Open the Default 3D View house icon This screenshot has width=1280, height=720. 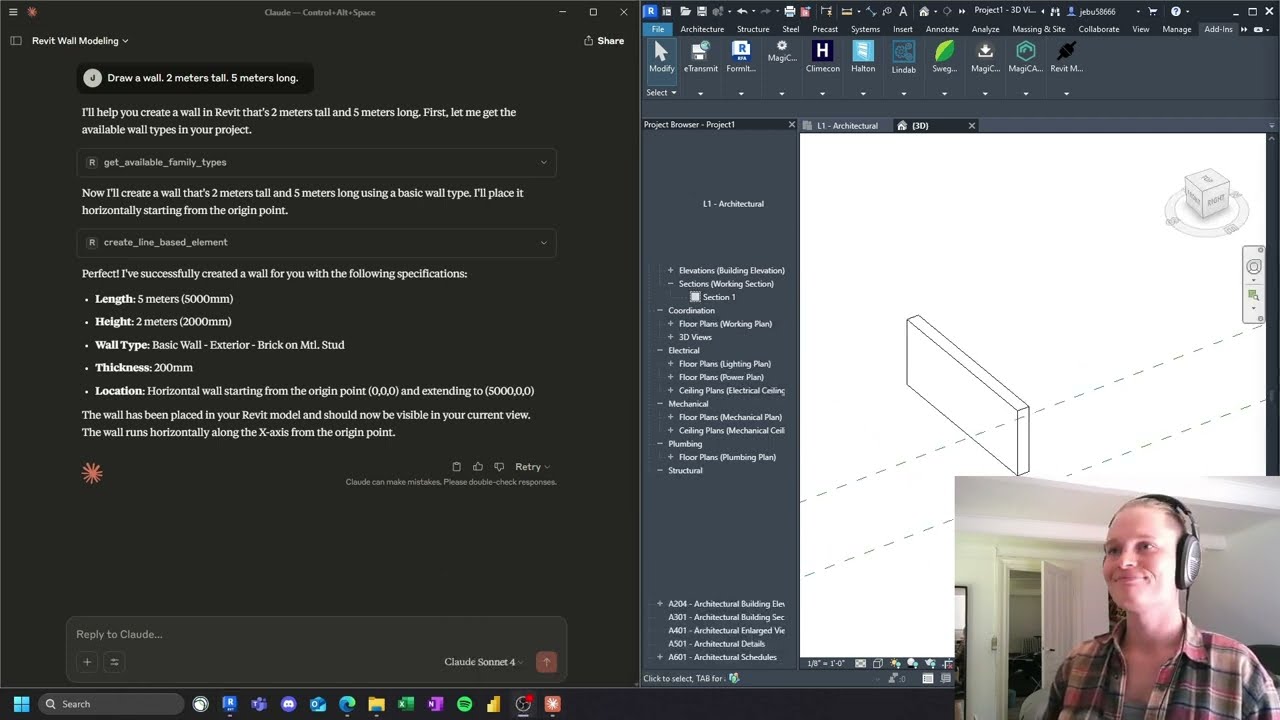[924, 11]
